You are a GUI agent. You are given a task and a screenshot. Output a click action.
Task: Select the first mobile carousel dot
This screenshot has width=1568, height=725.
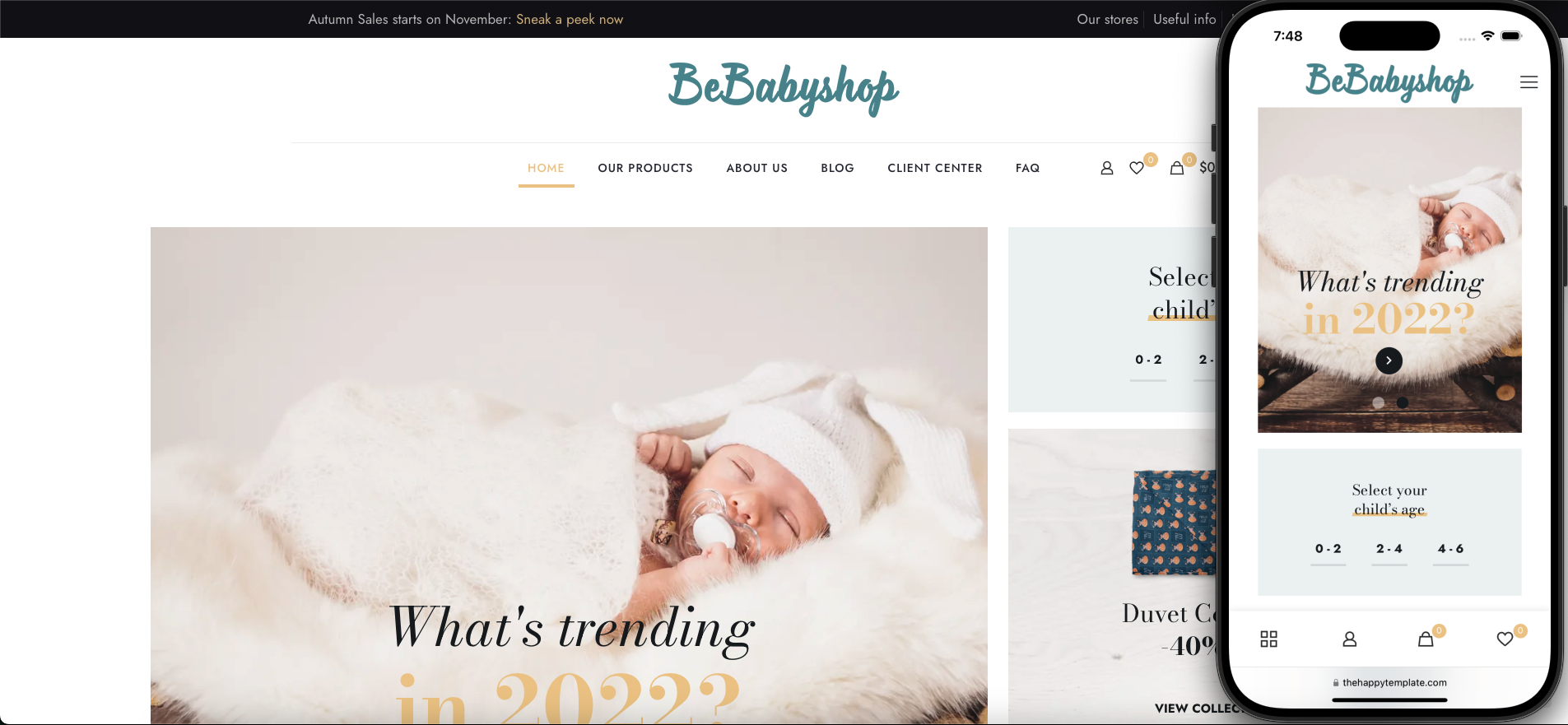(x=1378, y=402)
